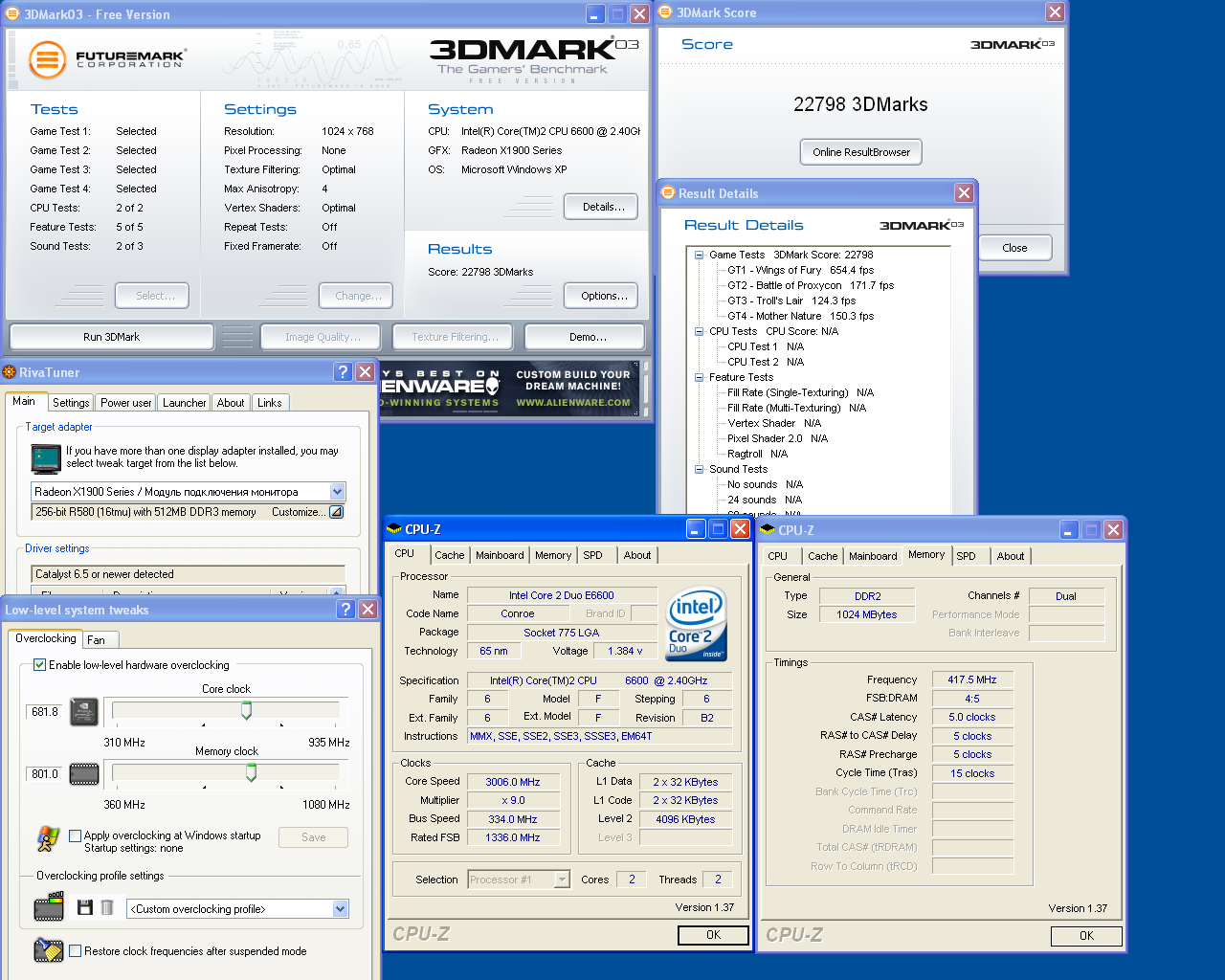Click the core clock 681.8 value field
The image size is (1225, 980).
[45, 712]
